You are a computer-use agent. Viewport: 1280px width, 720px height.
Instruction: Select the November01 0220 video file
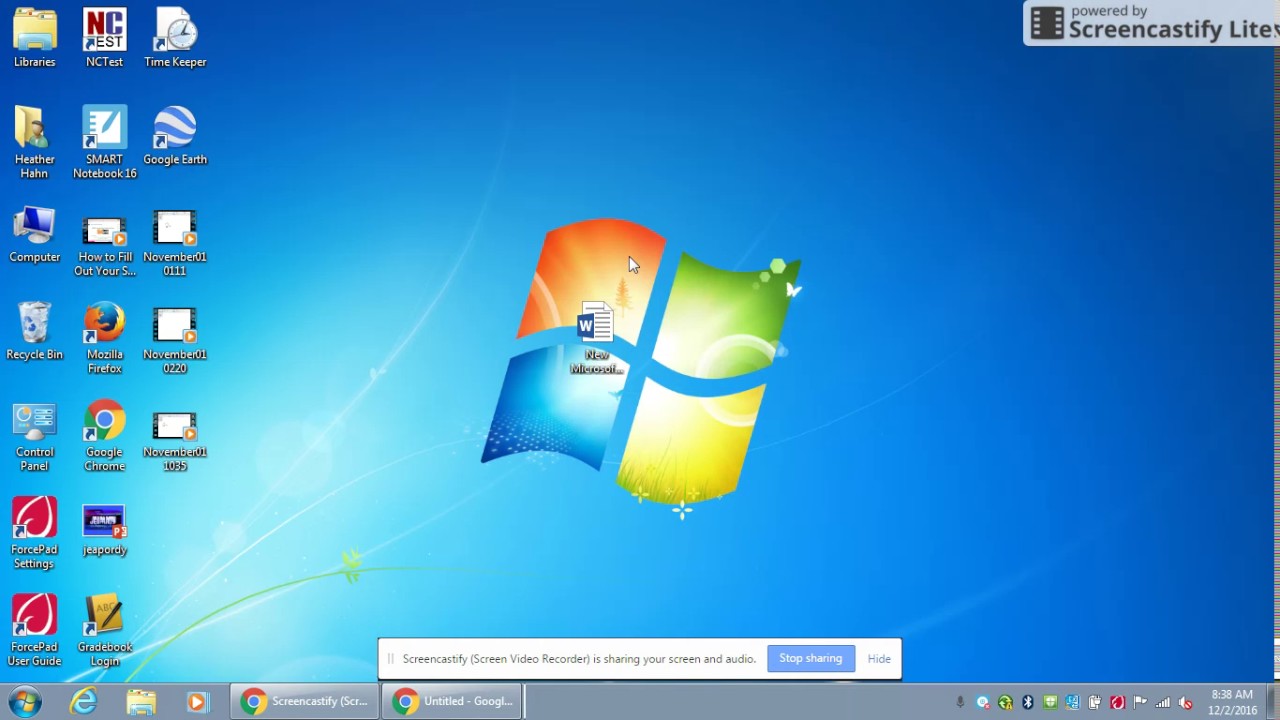coord(175,340)
